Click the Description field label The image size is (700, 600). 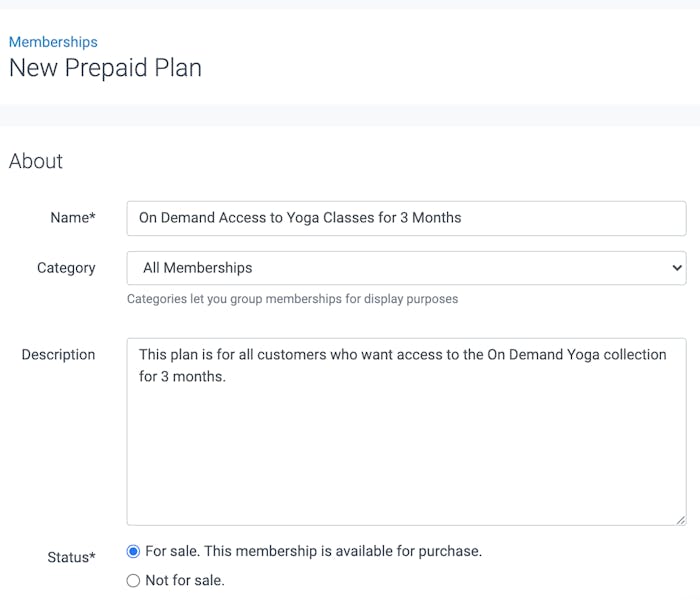[x=58, y=354]
